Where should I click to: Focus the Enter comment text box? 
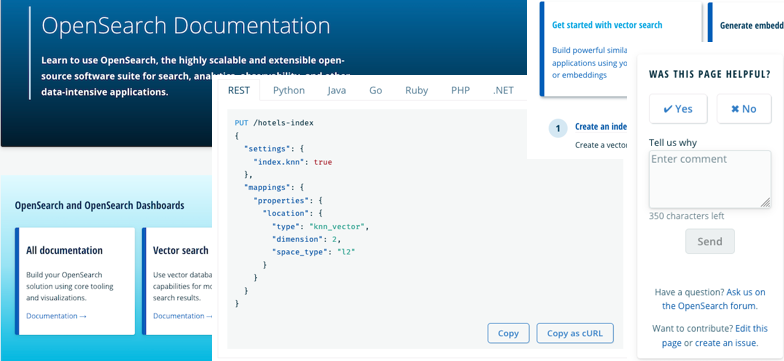coord(710,180)
